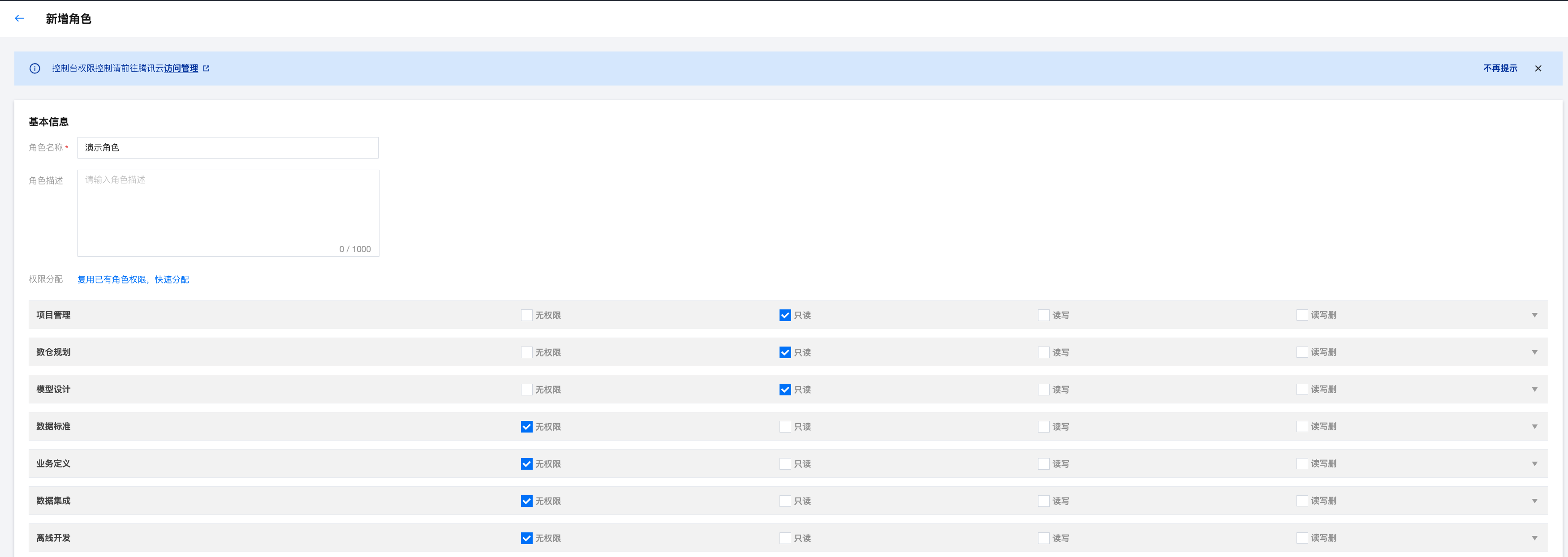
Task: Check 无权限 for 项目管理
Action: point(526,316)
